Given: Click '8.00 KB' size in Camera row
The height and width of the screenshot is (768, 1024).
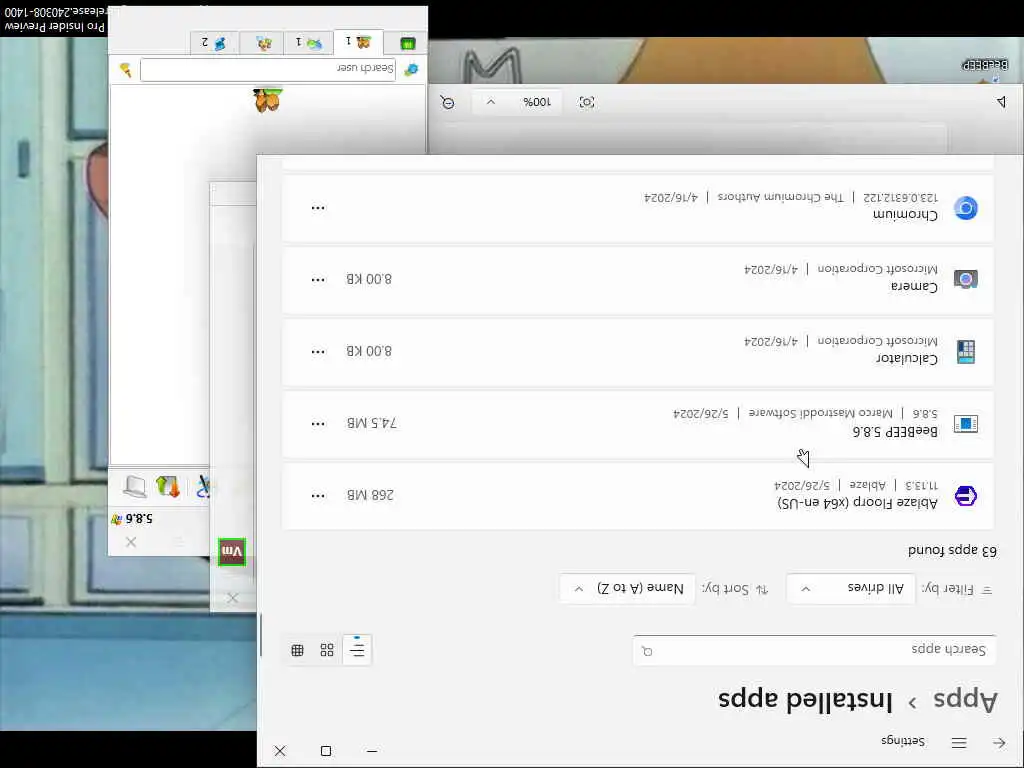Looking at the screenshot, I should point(369,279).
